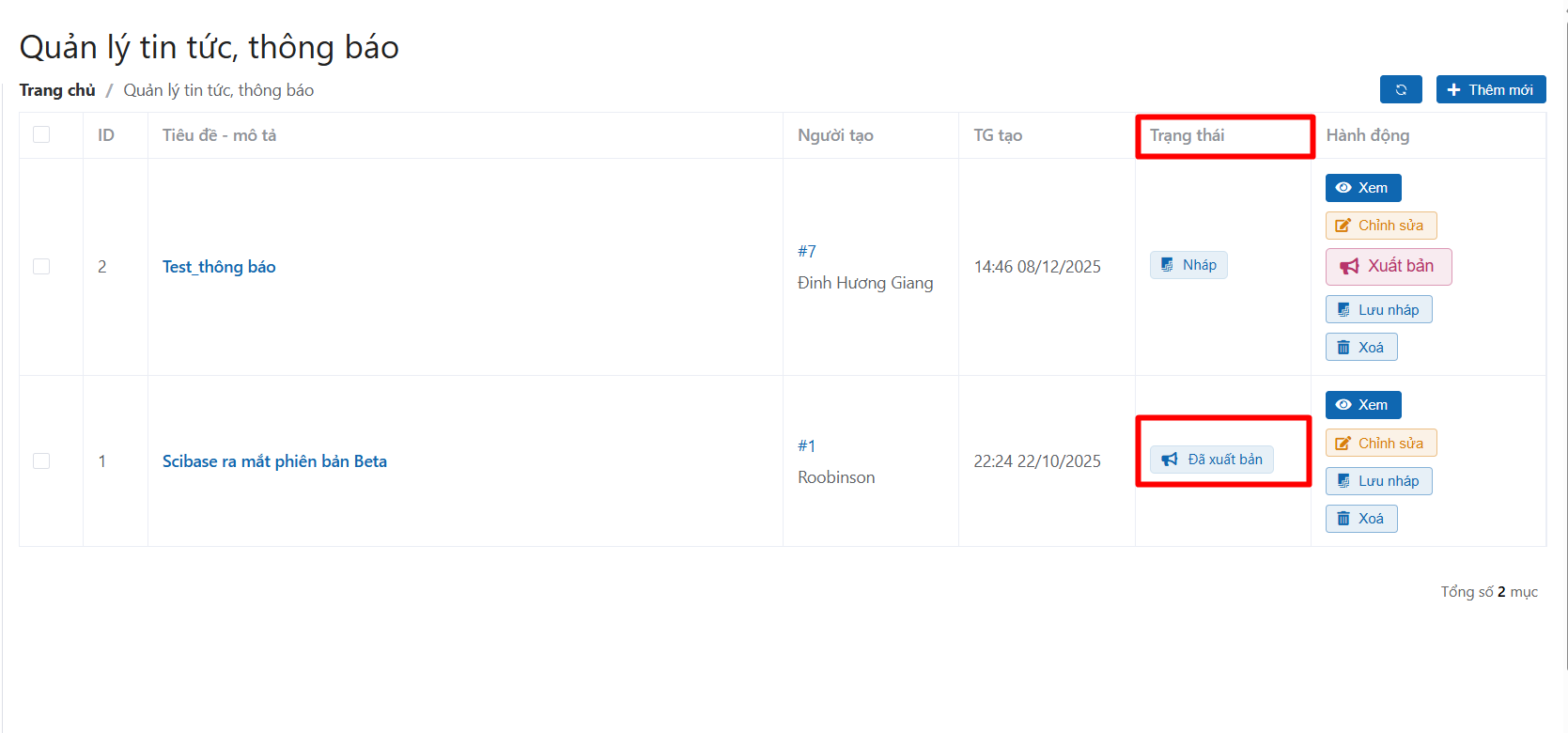Viewport: 1568px width, 733px height.
Task: Click the Thêm mới button
Action: click(1490, 89)
